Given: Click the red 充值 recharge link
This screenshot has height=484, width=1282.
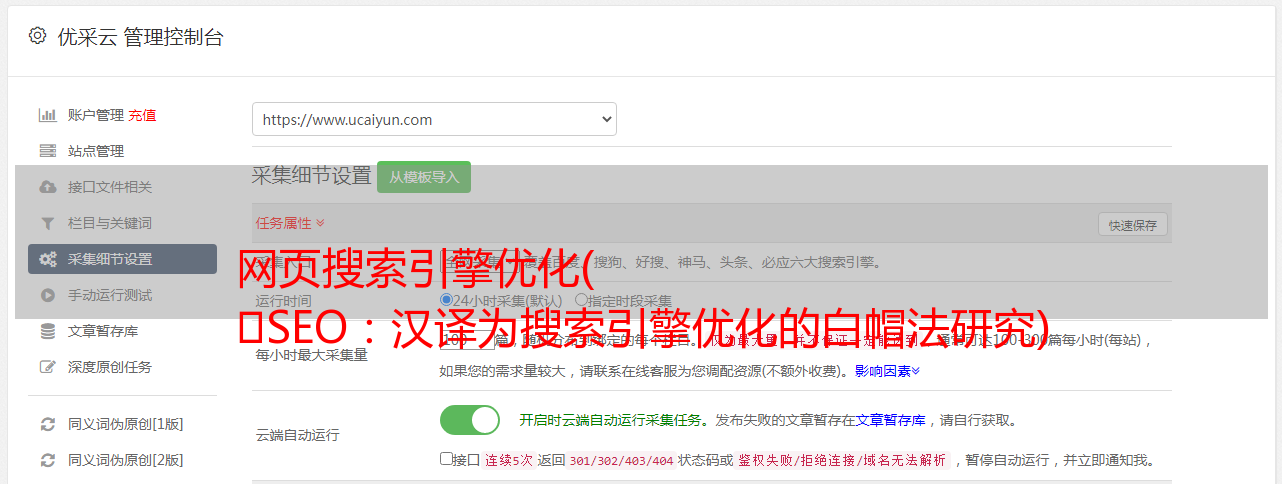Looking at the screenshot, I should click(x=142, y=115).
